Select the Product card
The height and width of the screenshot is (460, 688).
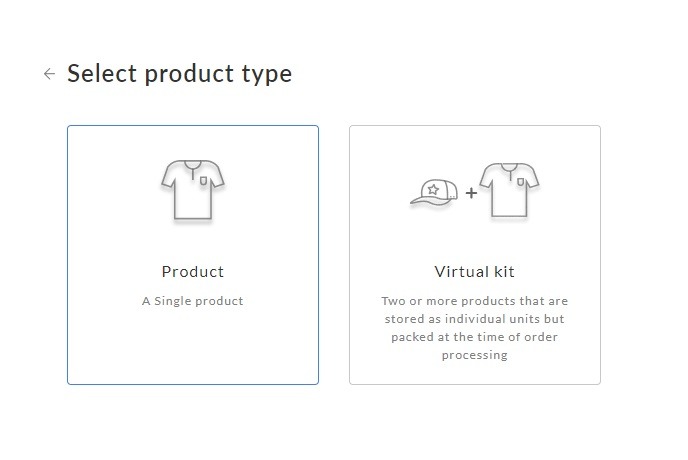click(x=193, y=255)
